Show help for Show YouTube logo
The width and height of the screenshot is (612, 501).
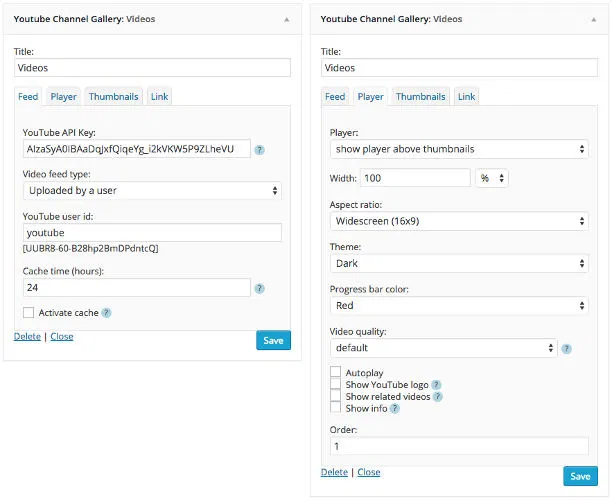[x=436, y=385]
